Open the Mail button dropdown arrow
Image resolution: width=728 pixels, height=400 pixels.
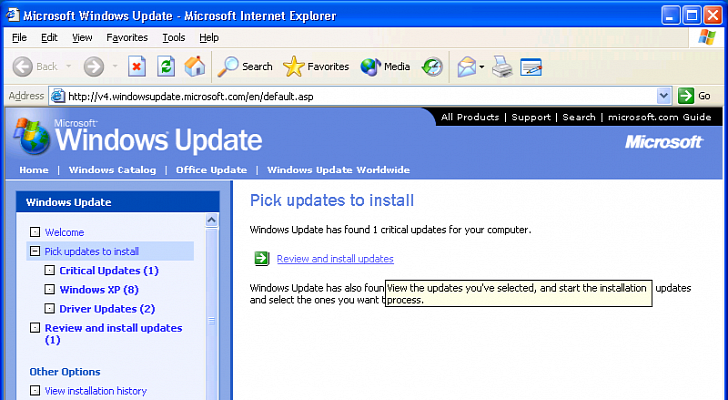pos(482,67)
